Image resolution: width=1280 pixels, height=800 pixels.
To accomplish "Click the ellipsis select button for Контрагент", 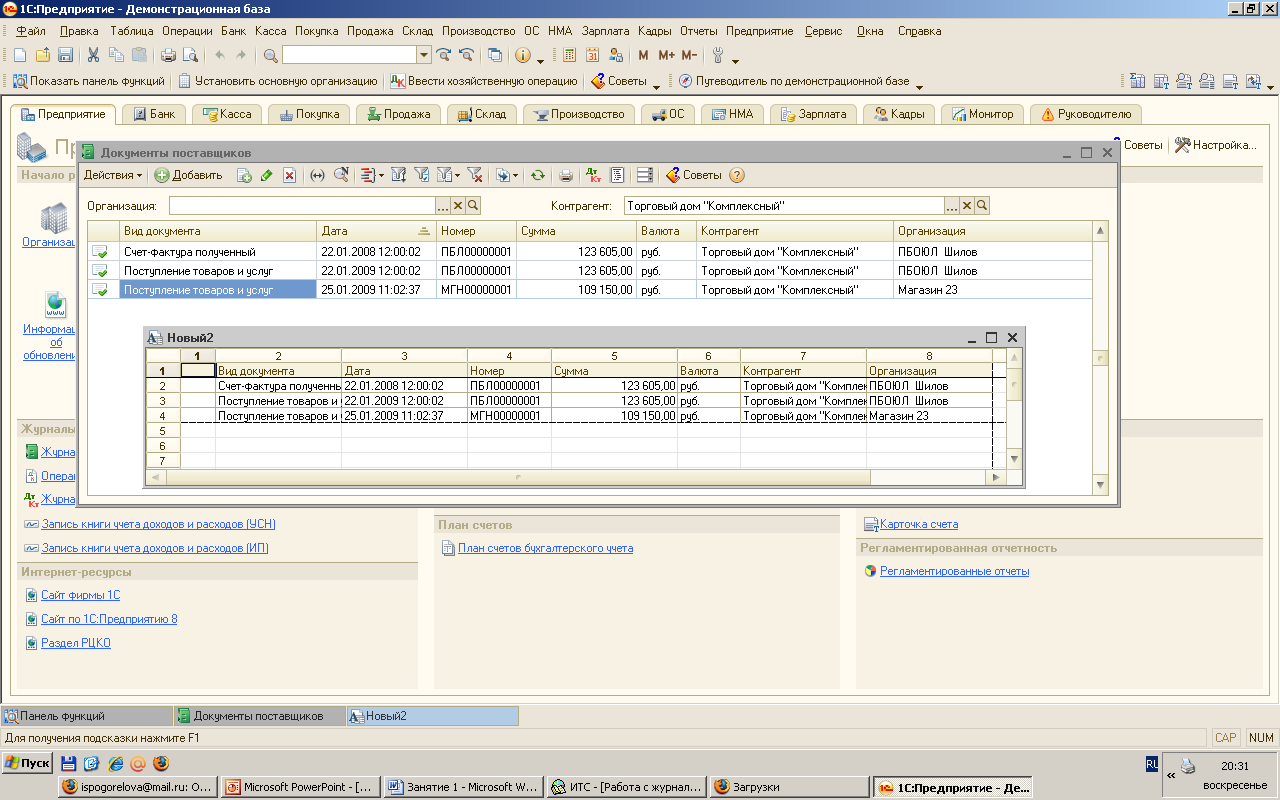I will [x=952, y=205].
